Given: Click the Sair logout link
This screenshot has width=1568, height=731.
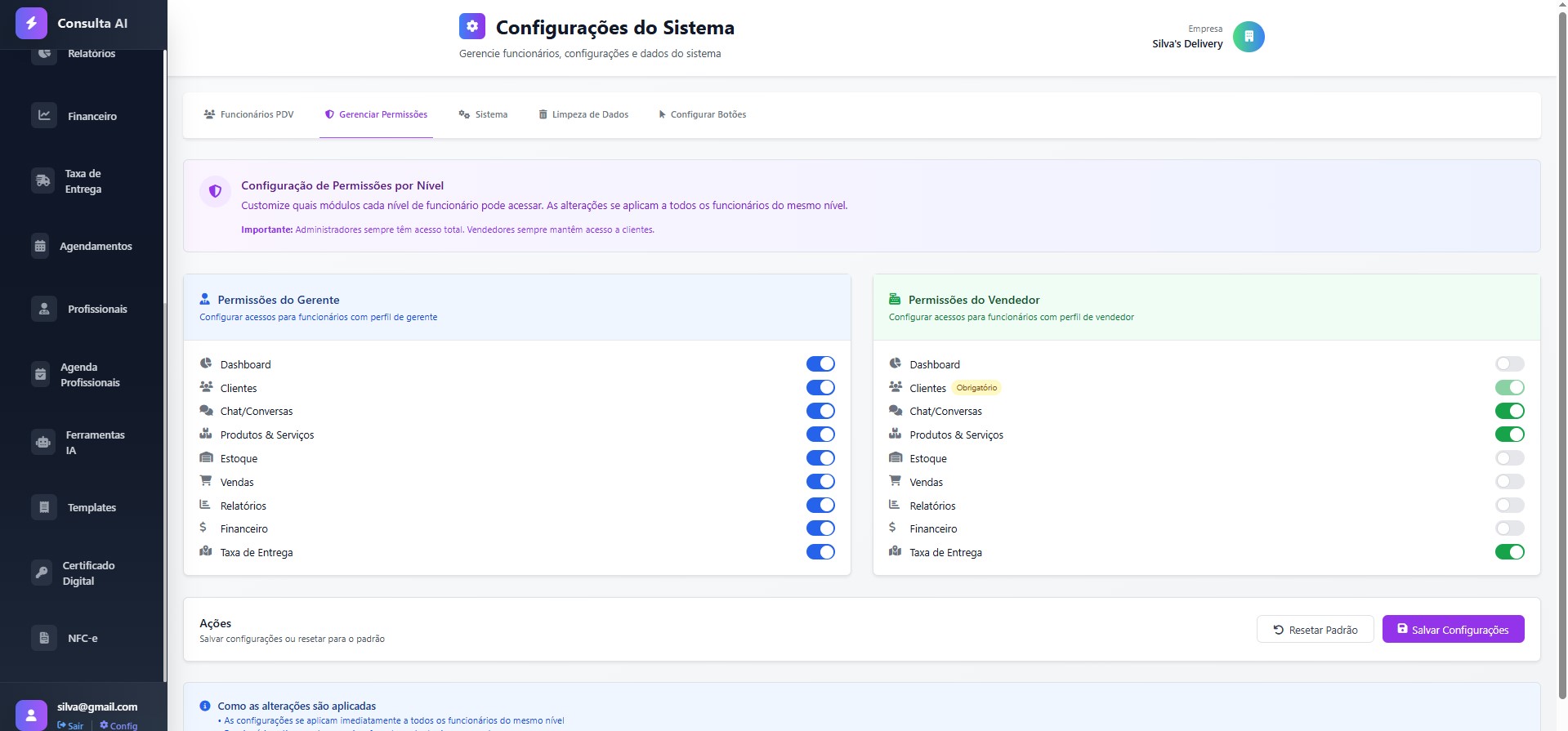Looking at the screenshot, I should (70, 725).
